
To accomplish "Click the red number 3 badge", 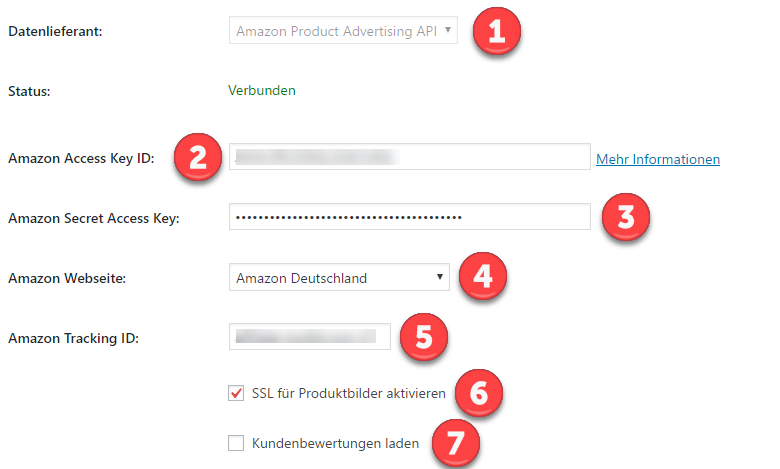I will pos(625,218).
